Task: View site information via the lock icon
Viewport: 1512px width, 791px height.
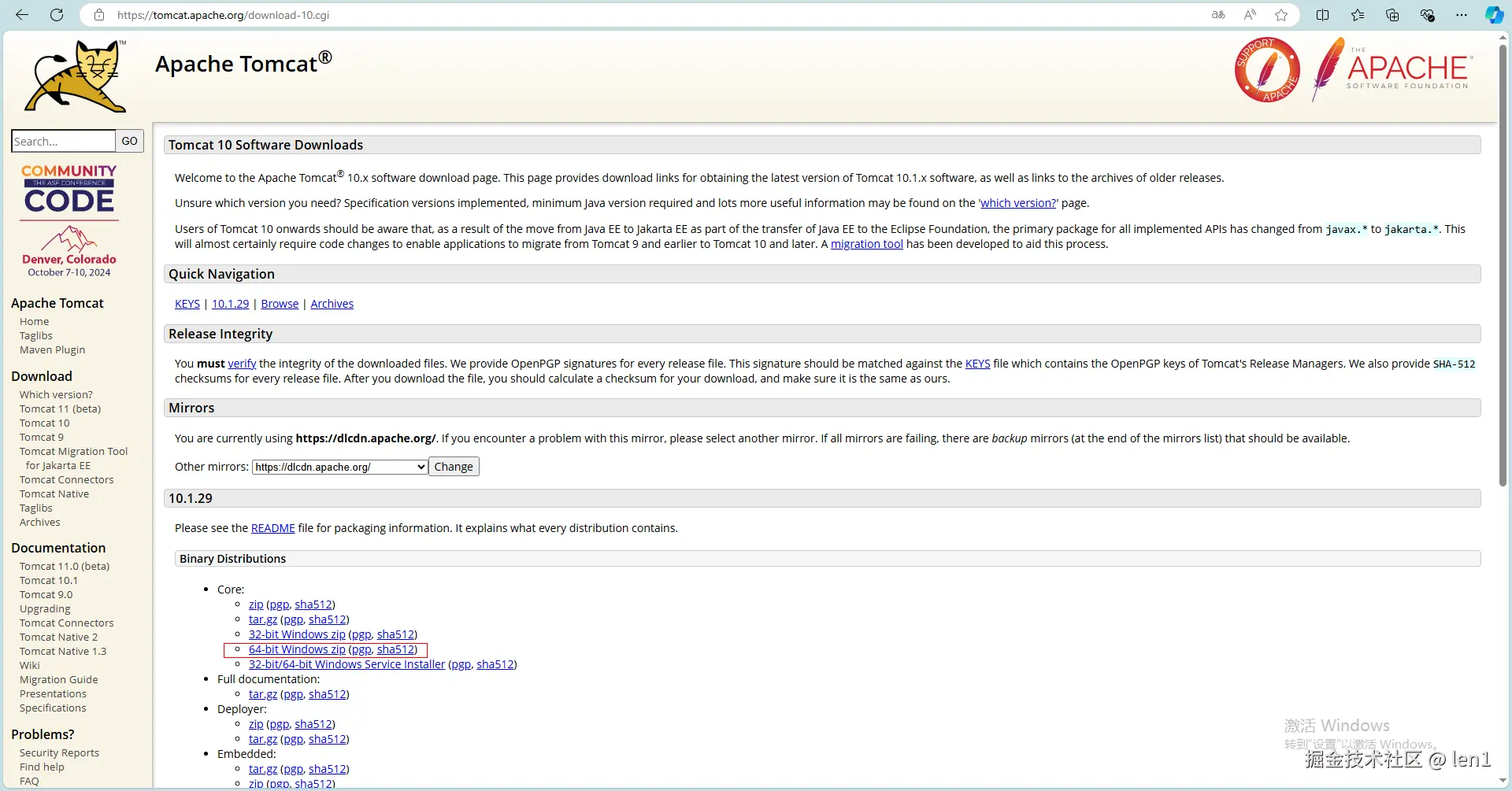Action: (99, 15)
